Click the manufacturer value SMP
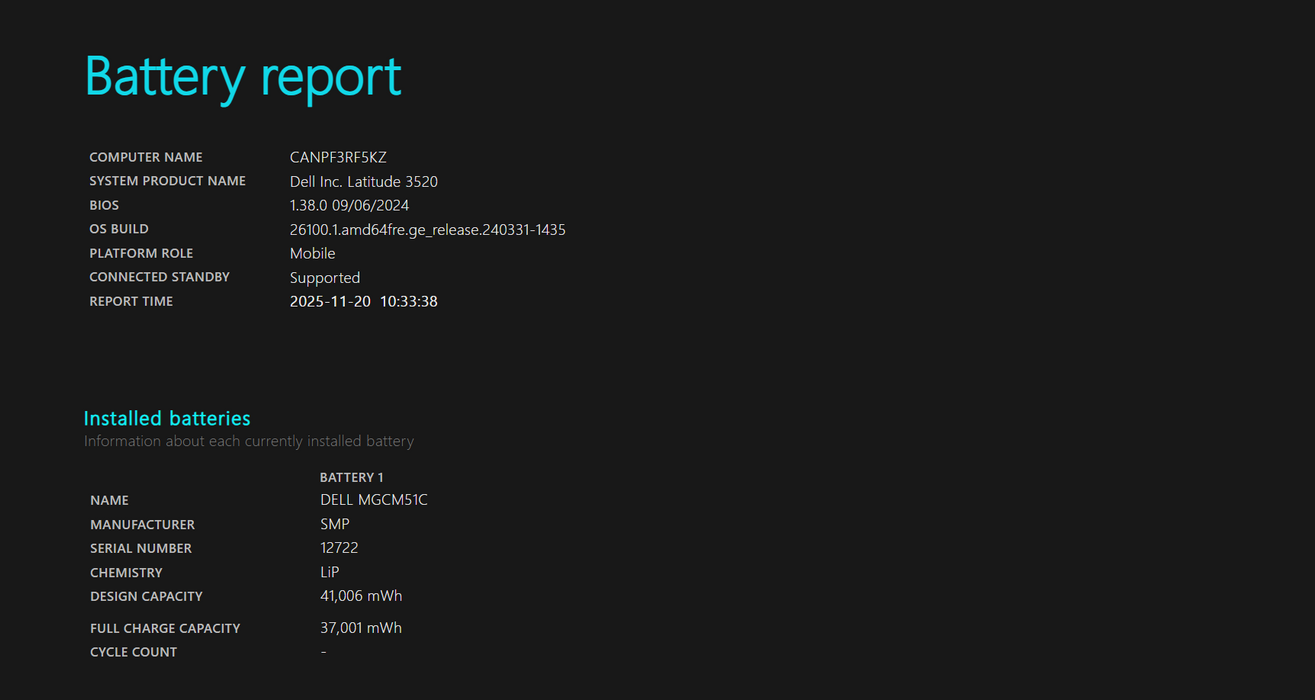This screenshot has width=1315, height=700. pos(335,524)
